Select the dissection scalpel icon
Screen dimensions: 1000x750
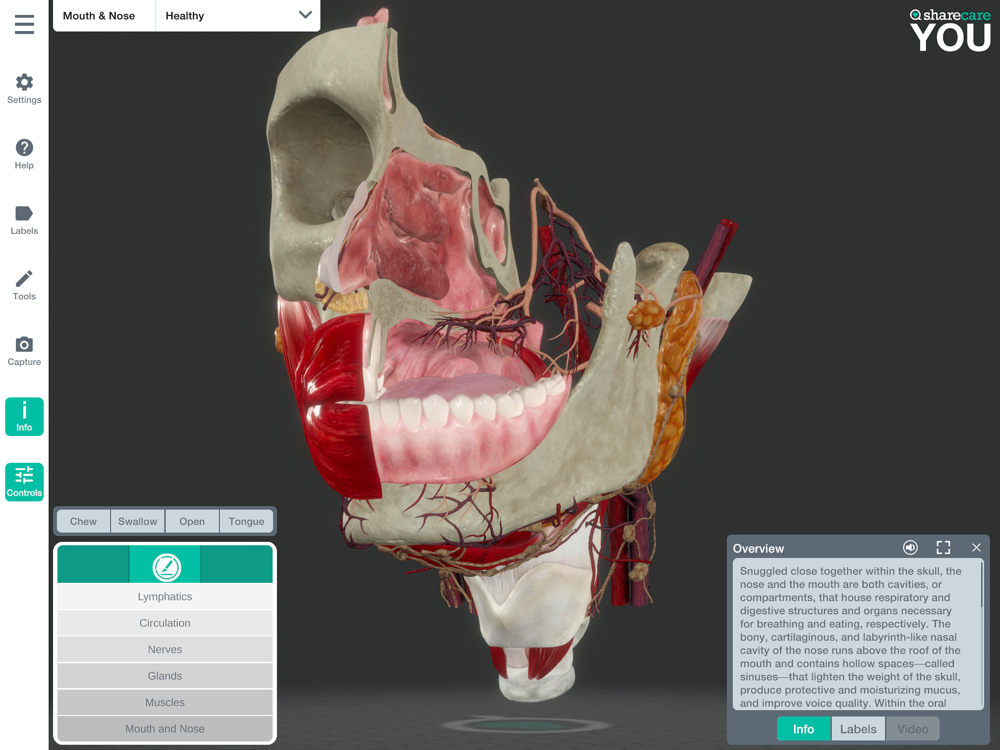point(165,565)
